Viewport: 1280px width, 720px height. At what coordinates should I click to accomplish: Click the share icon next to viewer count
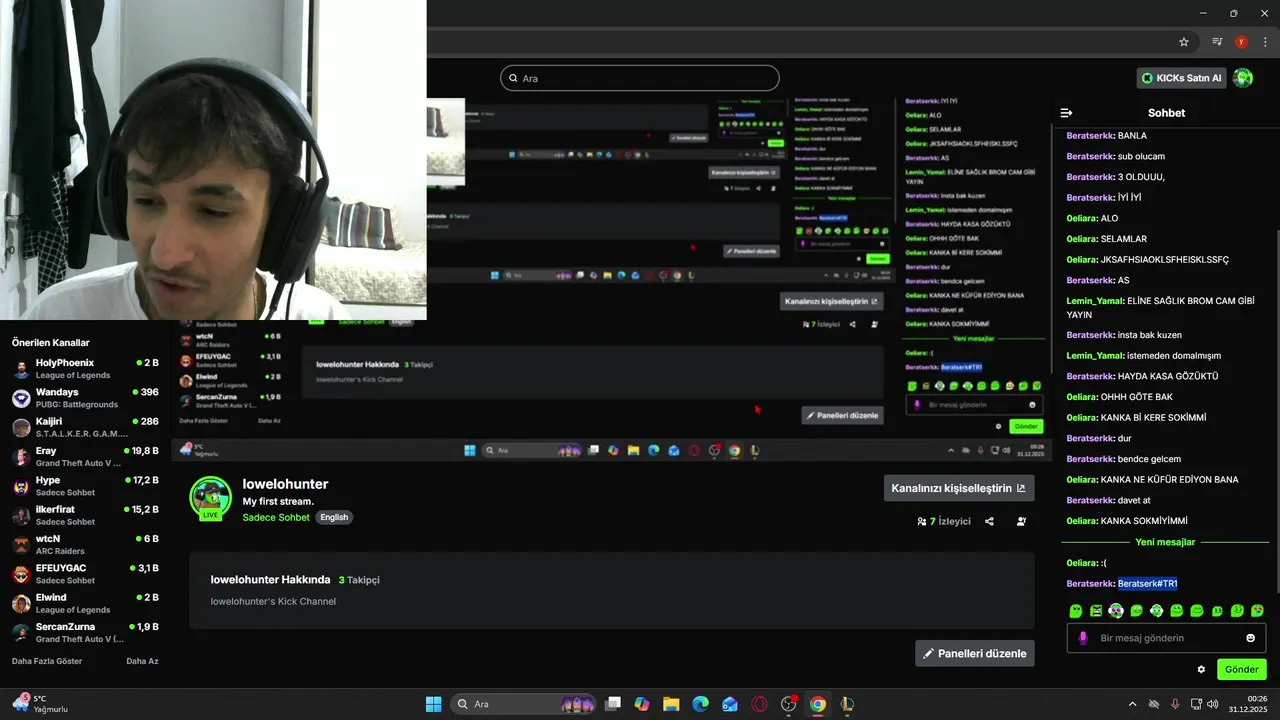tap(989, 521)
